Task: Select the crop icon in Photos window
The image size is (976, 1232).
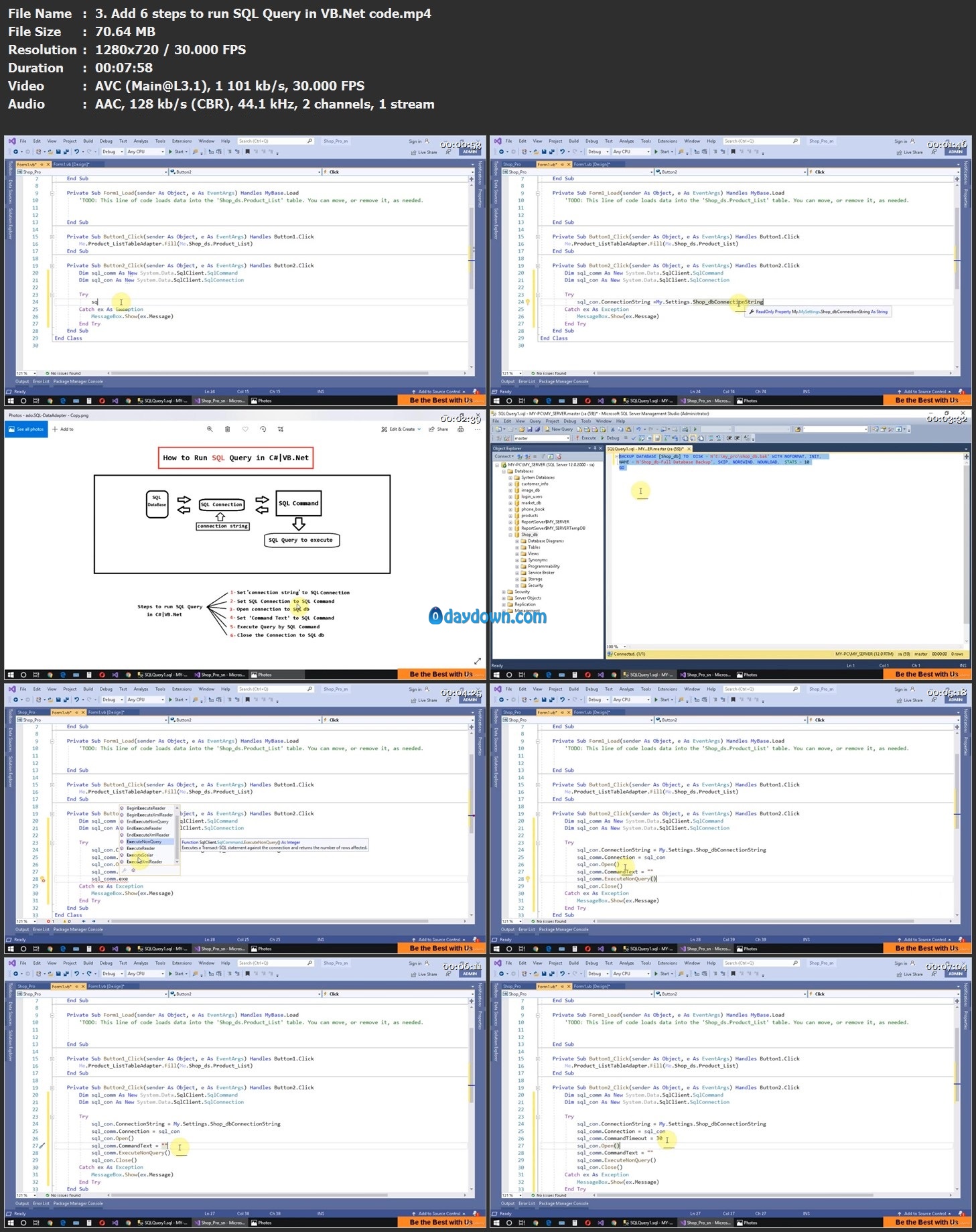Action: click(281, 429)
